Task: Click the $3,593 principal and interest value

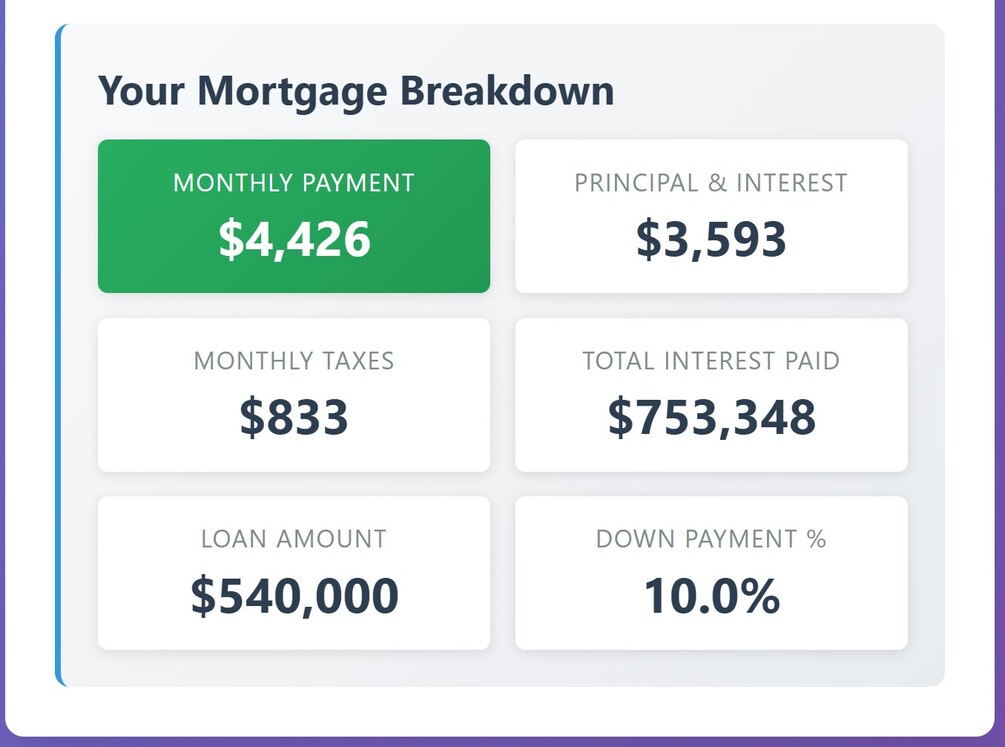Action: pos(711,239)
